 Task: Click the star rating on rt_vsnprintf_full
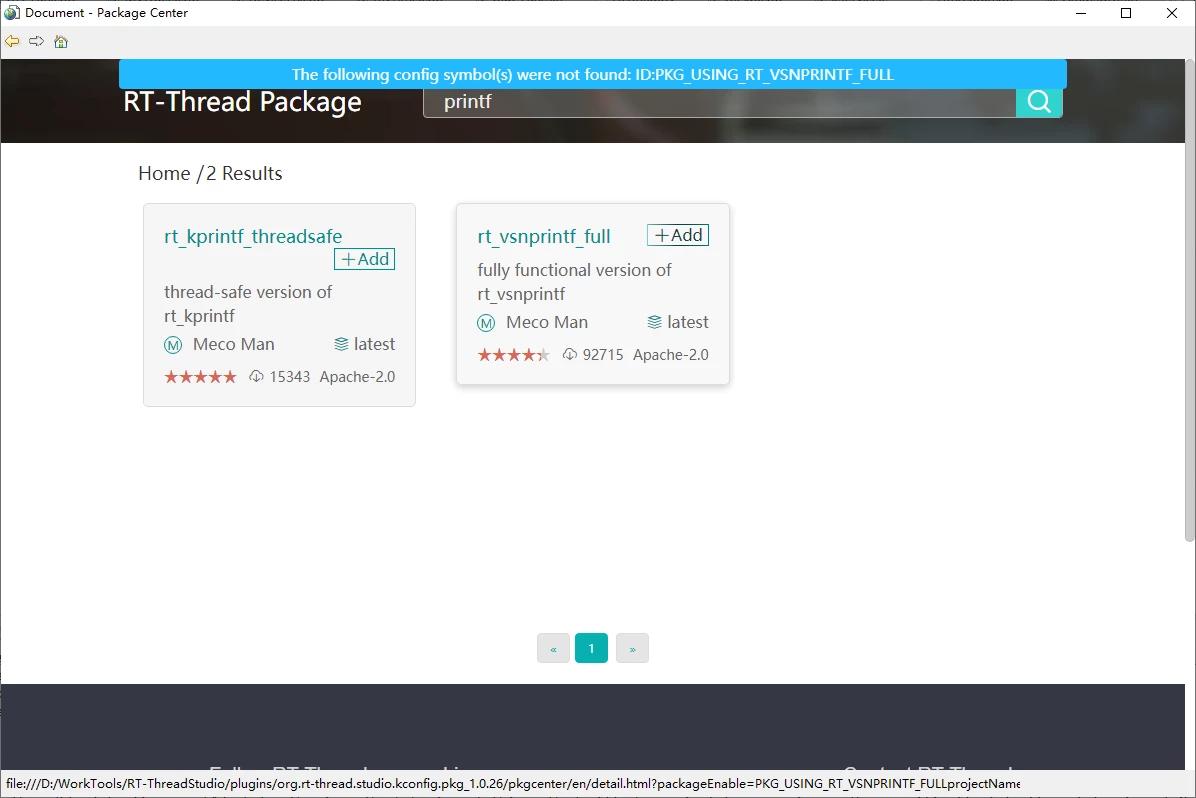pos(513,354)
